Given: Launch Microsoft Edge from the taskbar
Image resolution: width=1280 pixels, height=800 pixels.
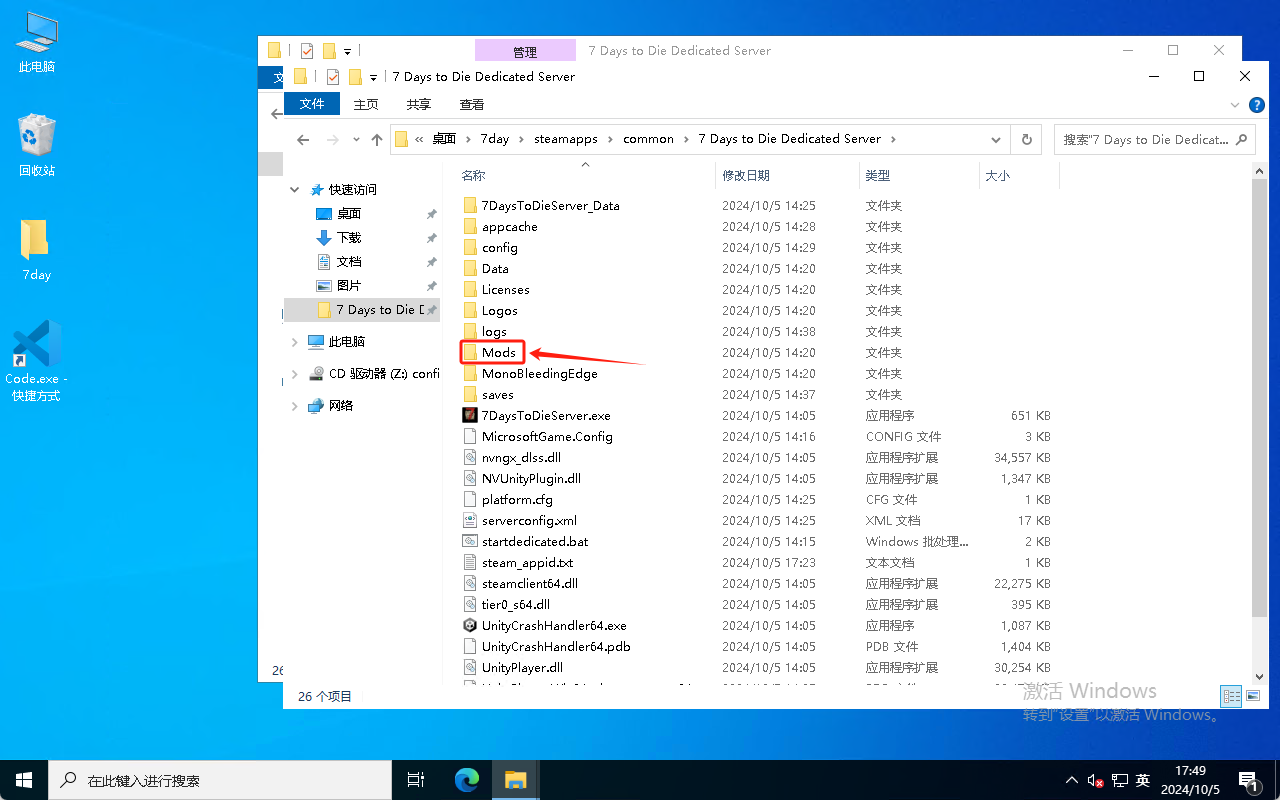Looking at the screenshot, I should [x=467, y=780].
